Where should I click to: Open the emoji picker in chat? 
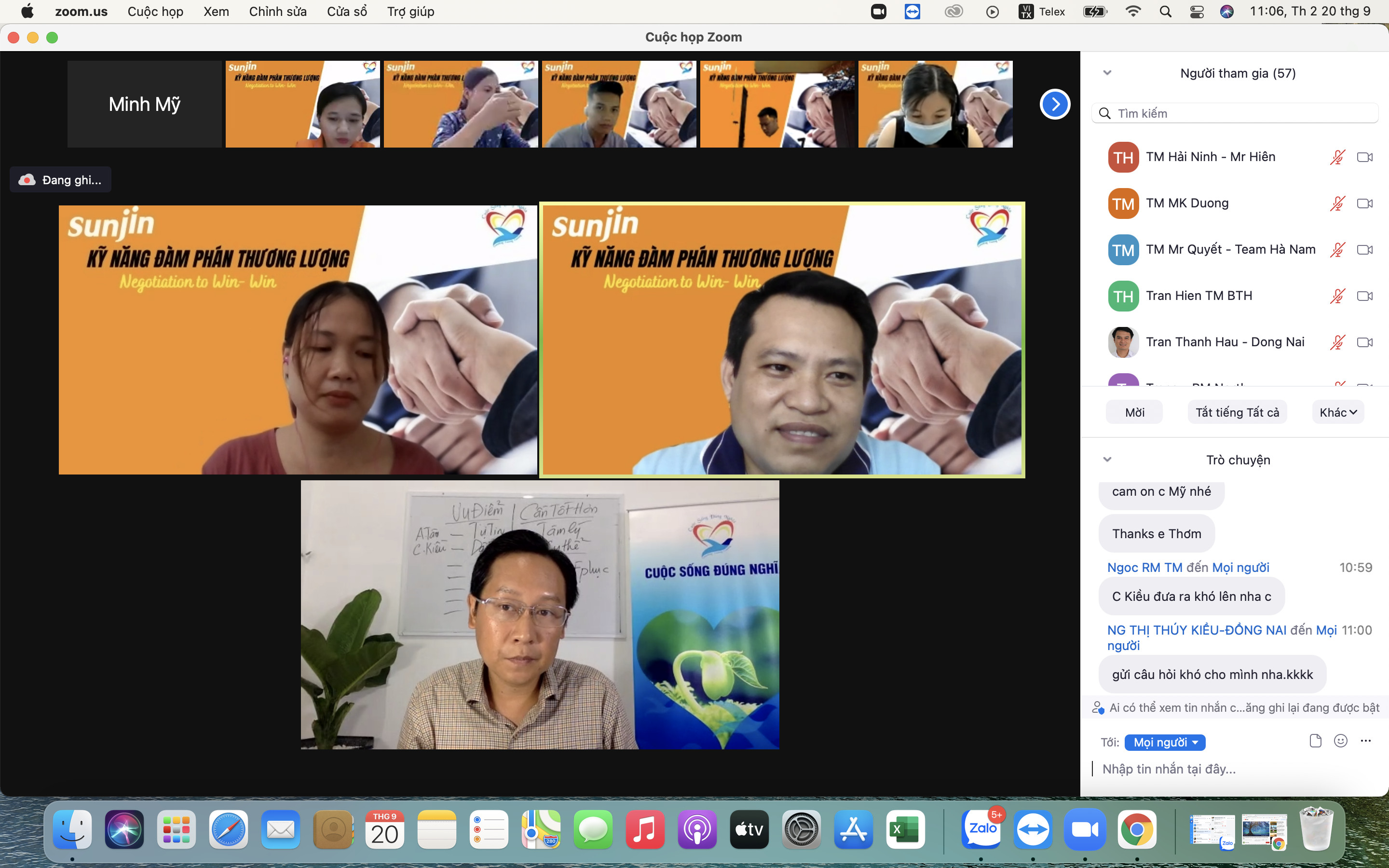point(1341,741)
